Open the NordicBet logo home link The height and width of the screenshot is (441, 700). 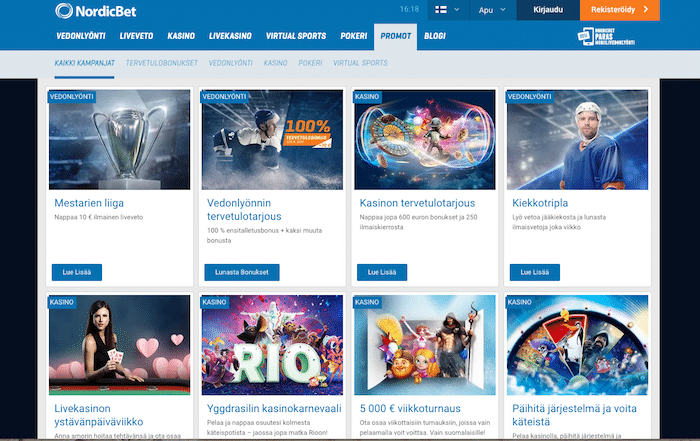point(96,11)
